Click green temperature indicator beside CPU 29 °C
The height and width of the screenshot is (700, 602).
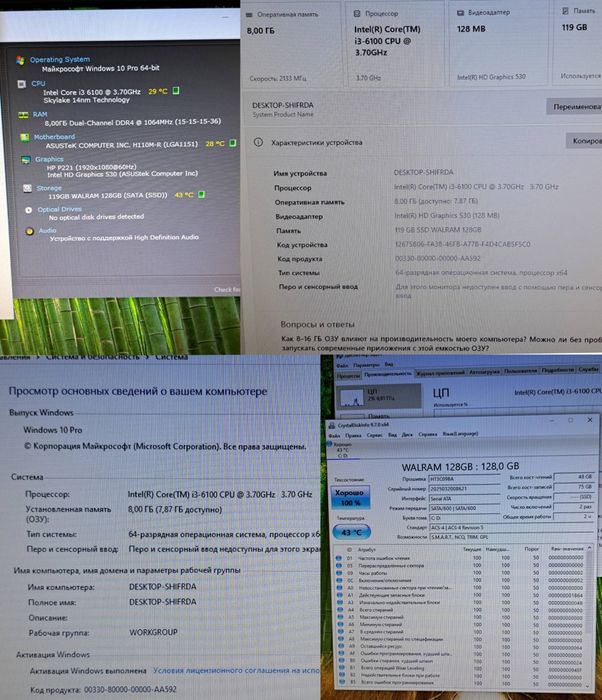pos(176,91)
